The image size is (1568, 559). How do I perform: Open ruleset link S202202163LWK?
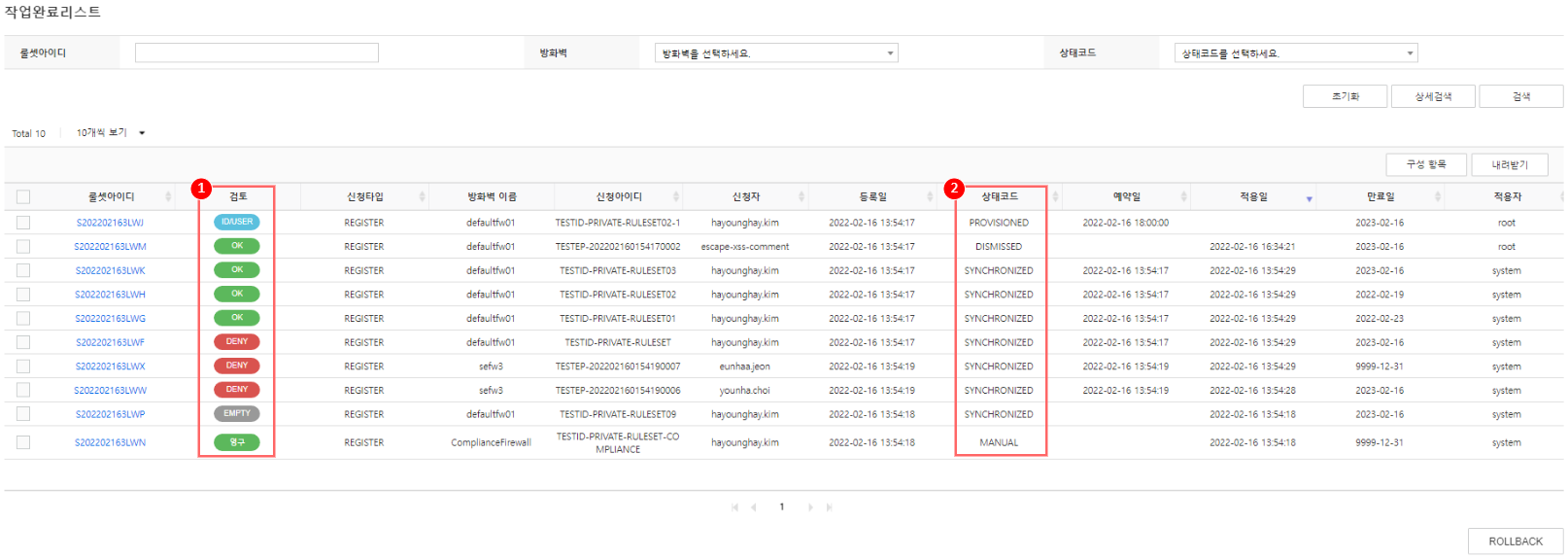pyautogui.click(x=110, y=270)
